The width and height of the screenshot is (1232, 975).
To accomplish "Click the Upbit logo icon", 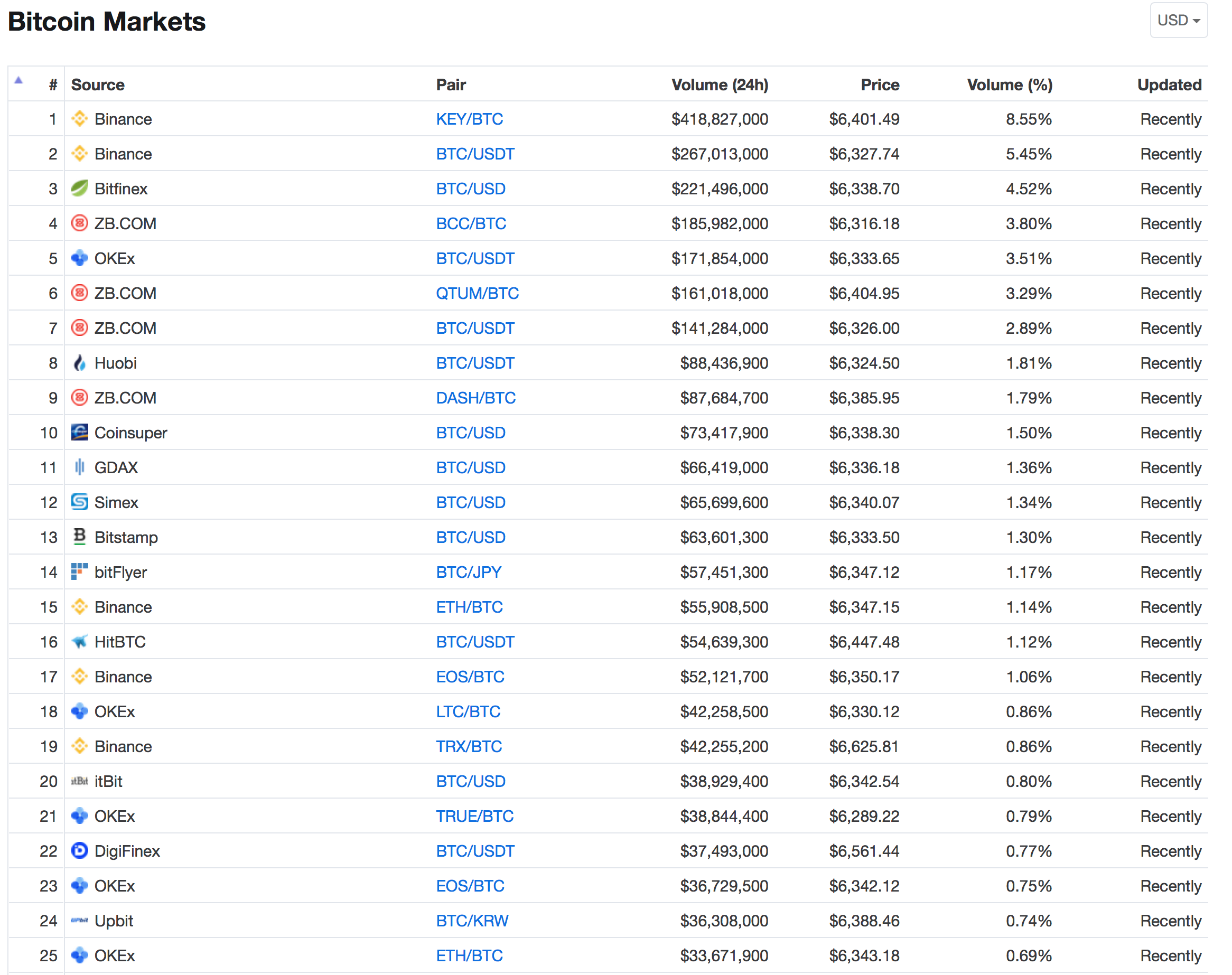I will coord(79,920).
